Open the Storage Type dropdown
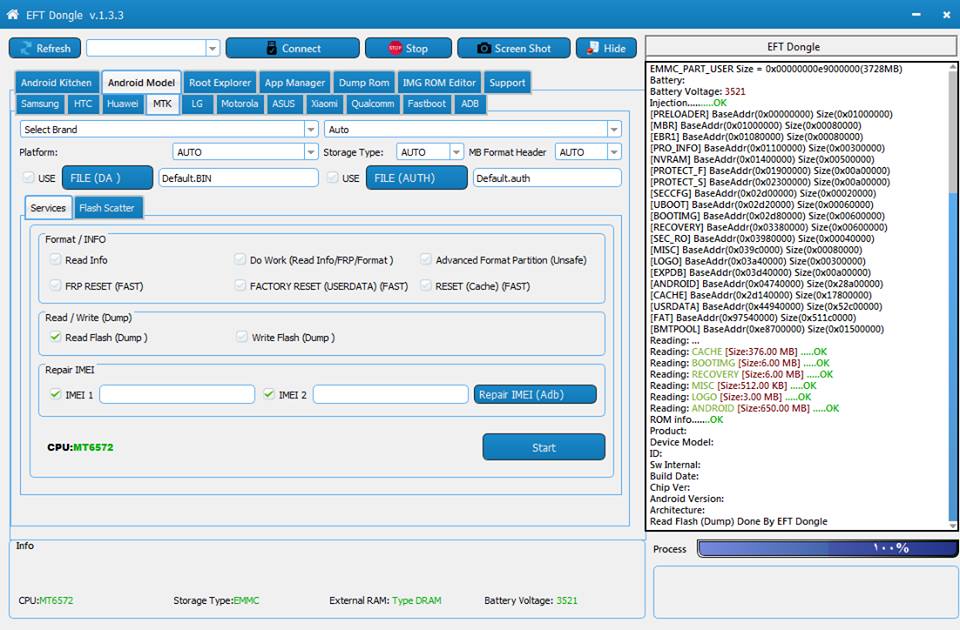Image resolution: width=960 pixels, height=630 pixels. click(456, 152)
